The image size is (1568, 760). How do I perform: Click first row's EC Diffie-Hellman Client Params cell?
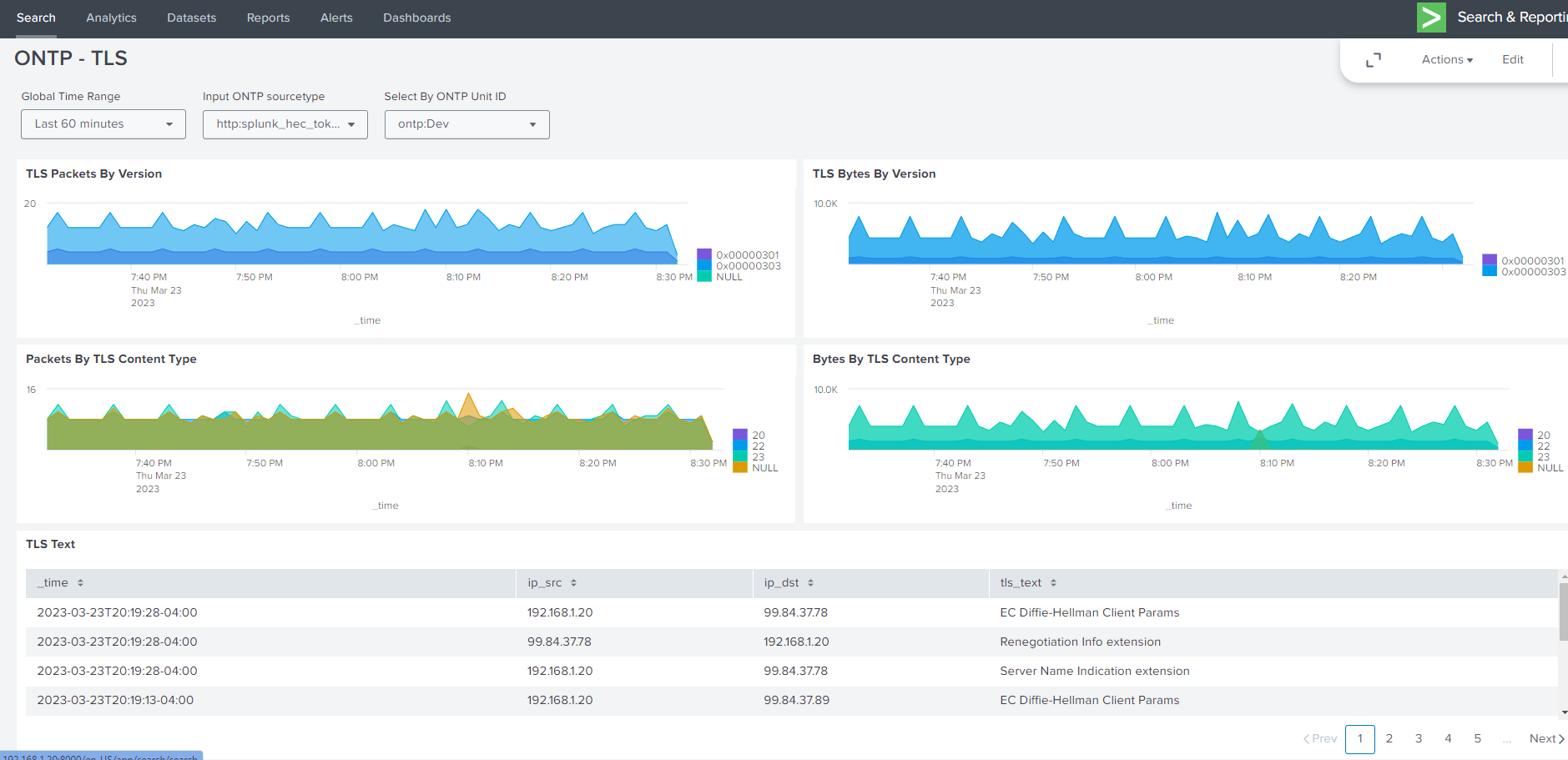pos(1090,613)
